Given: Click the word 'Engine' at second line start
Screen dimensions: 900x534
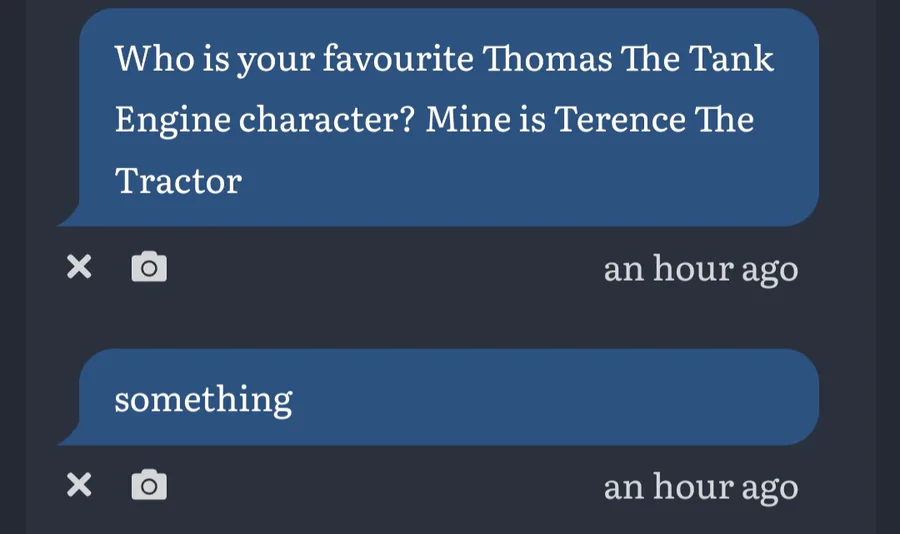Looking at the screenshot, I should [x=173, y=121].
